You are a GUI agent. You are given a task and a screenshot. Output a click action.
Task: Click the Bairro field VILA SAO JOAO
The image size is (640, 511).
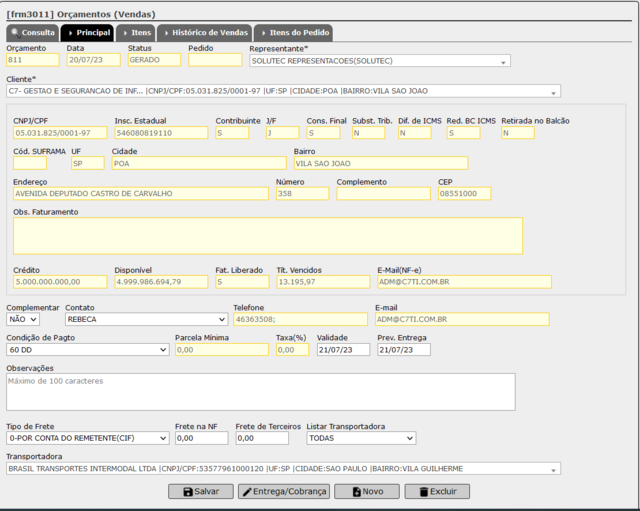coord(381,163)
